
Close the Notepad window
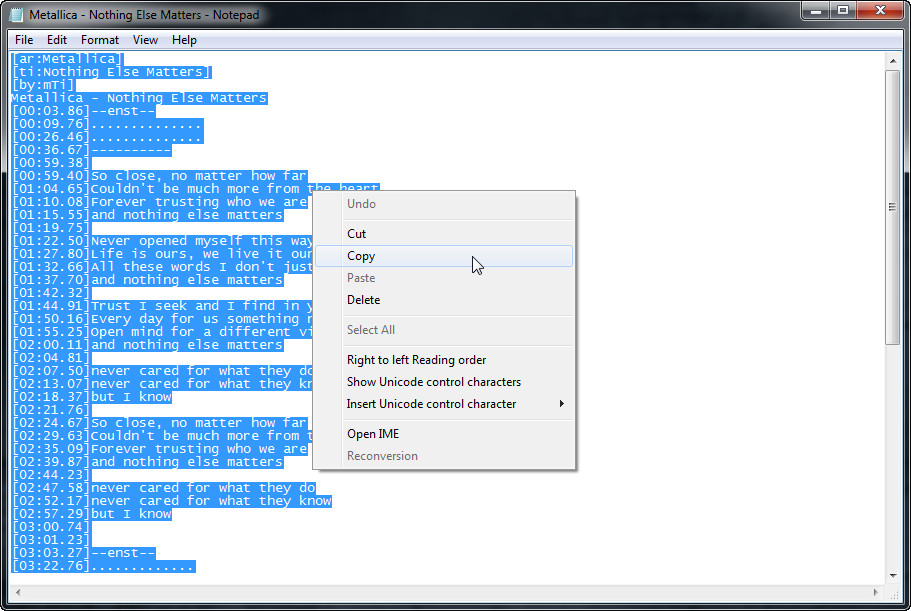[880, 11]
